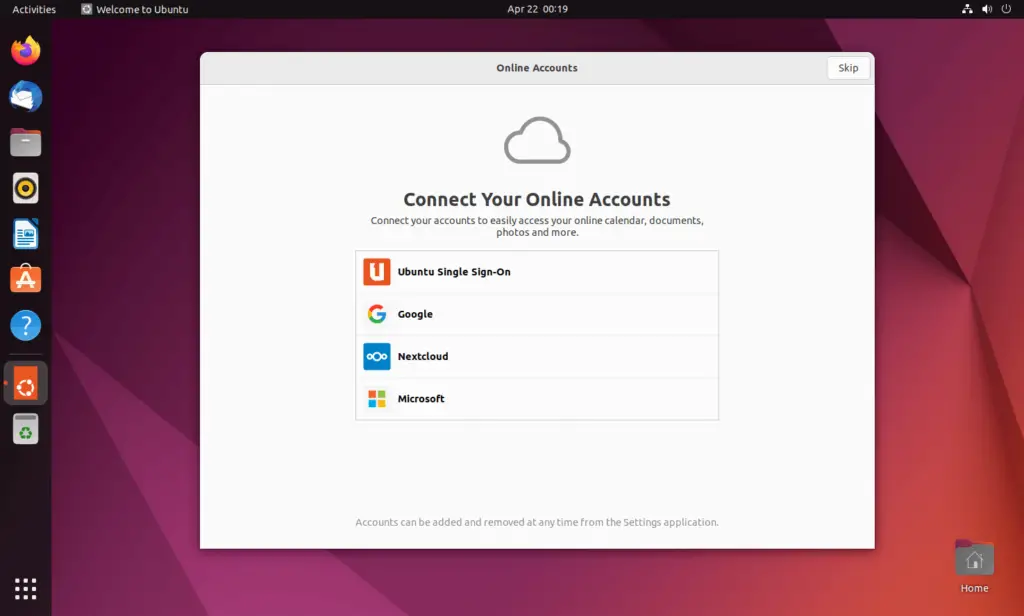This screenshot has width=1024, height=616.
Task: Open LibreOffice Writer from the dock
Action: click(x=24, y=233)
